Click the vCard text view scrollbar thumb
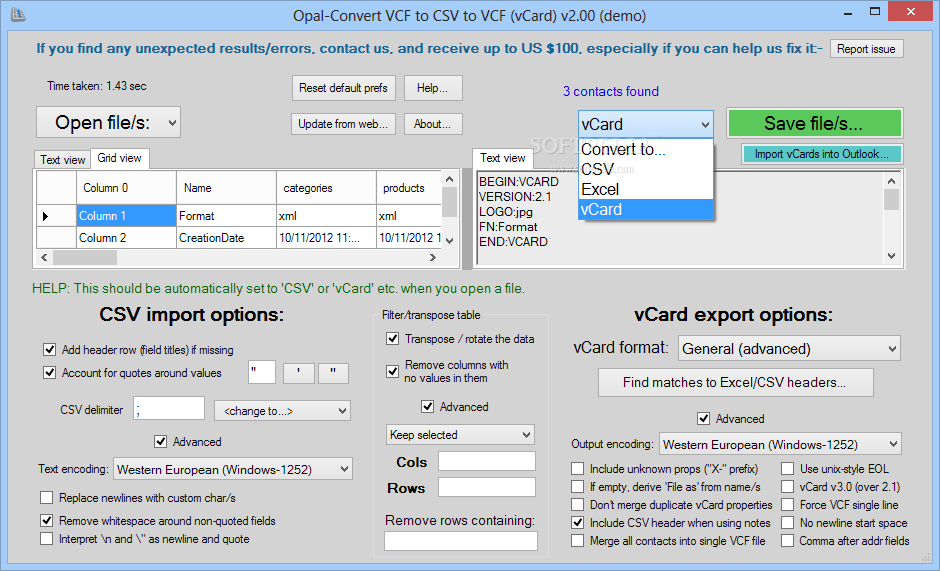Image resolution: width=940 pixels, height=571 pixels. pyautogui.click(x=891, y=199)
